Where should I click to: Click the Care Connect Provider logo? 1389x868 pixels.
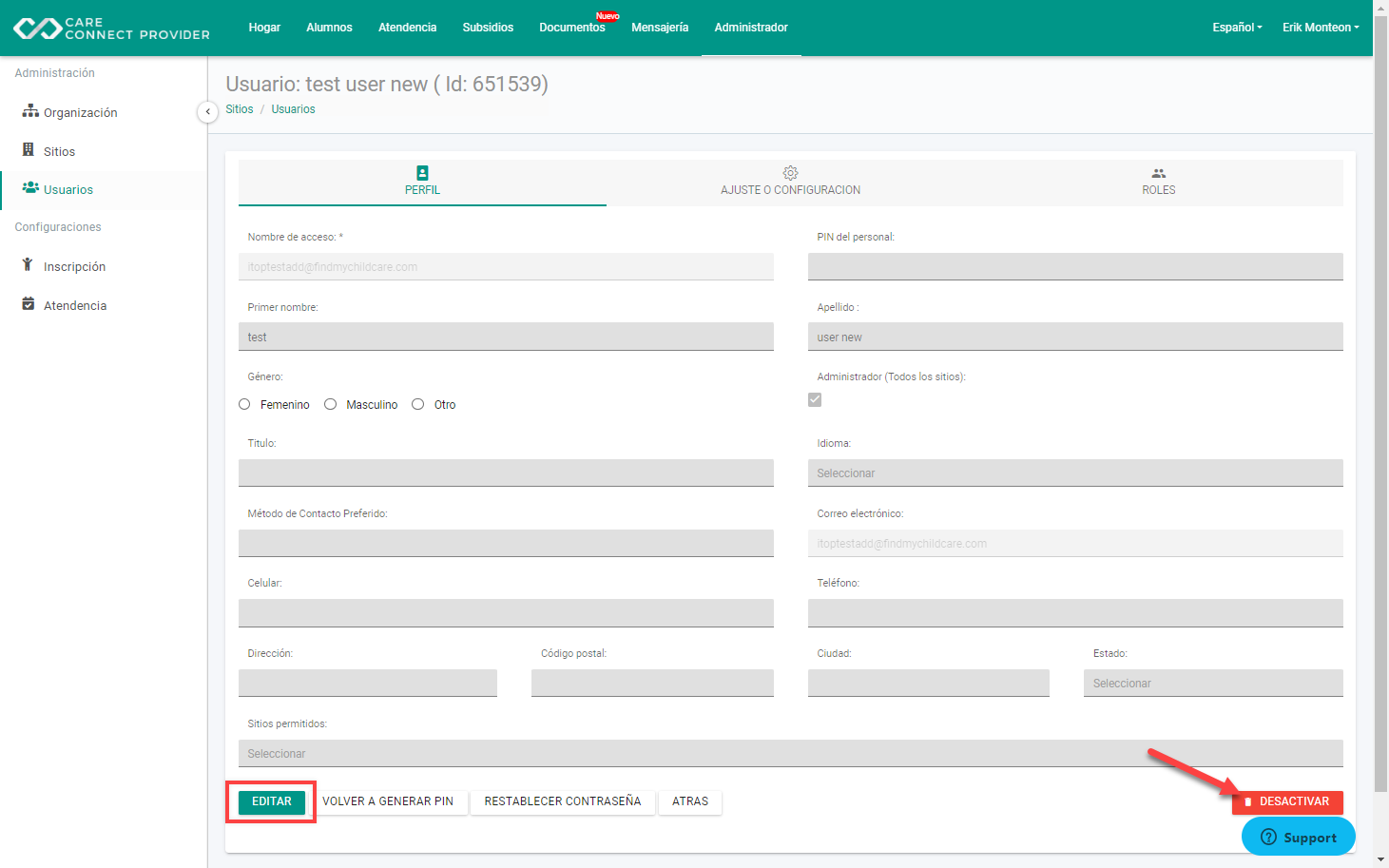click(111, 29)
